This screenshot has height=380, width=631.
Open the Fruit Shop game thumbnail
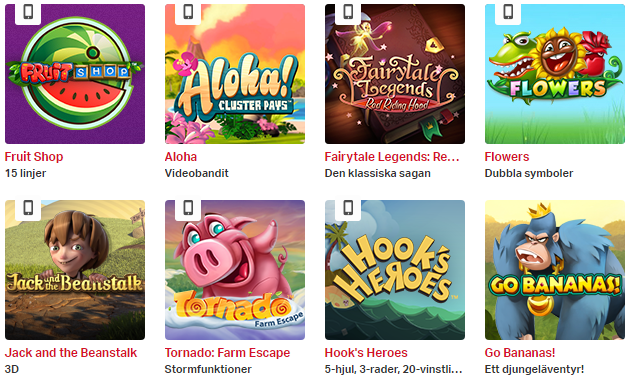75,74
